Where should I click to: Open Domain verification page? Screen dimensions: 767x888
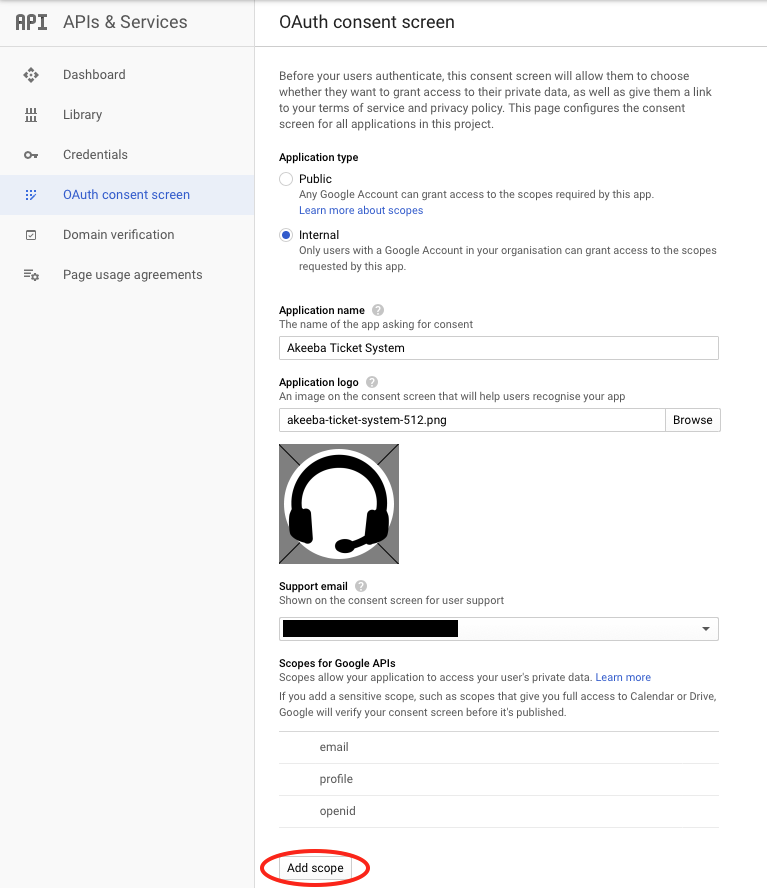(x=118, y=234)
